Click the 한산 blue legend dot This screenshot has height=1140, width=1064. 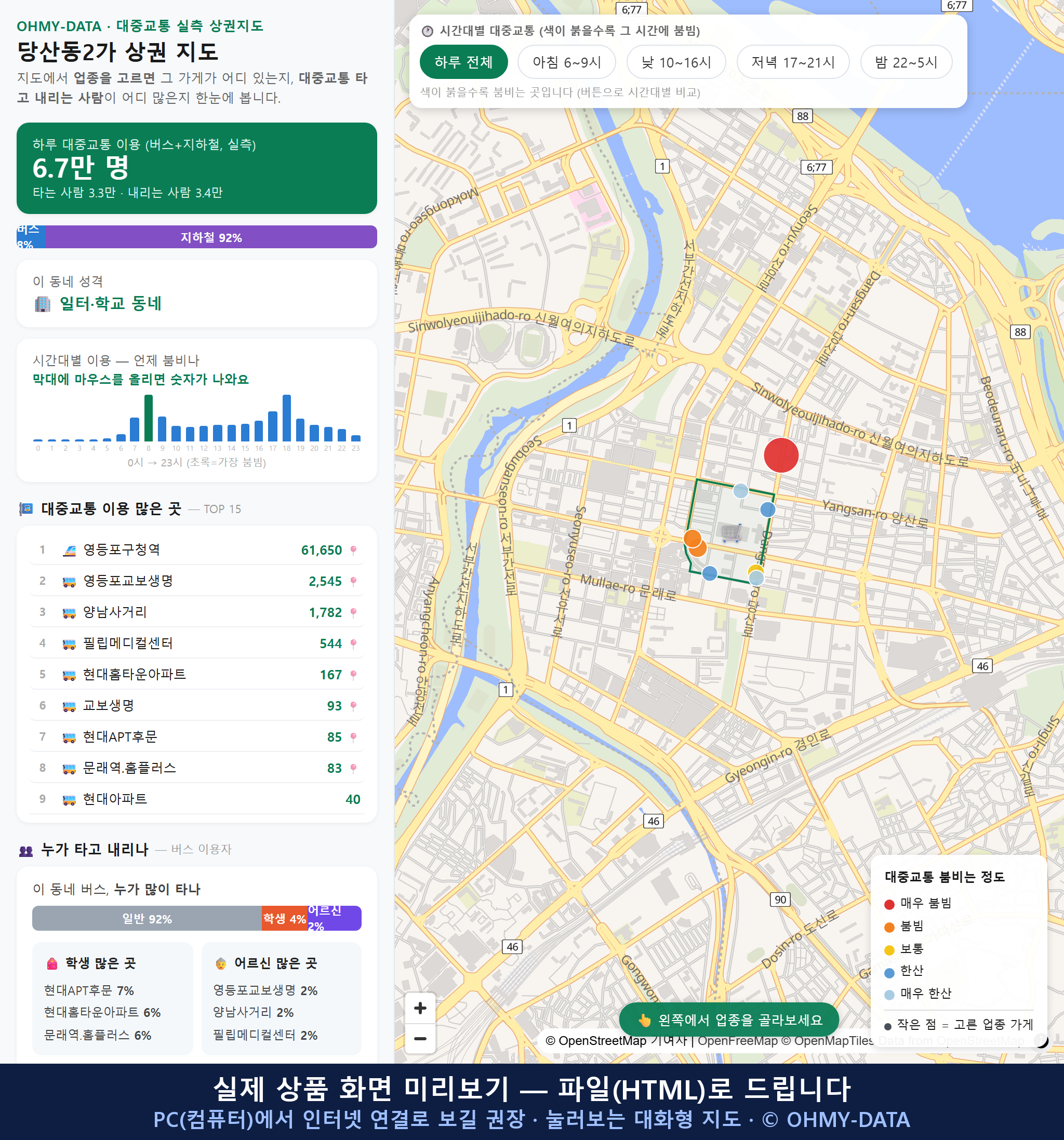coord(889,973)
